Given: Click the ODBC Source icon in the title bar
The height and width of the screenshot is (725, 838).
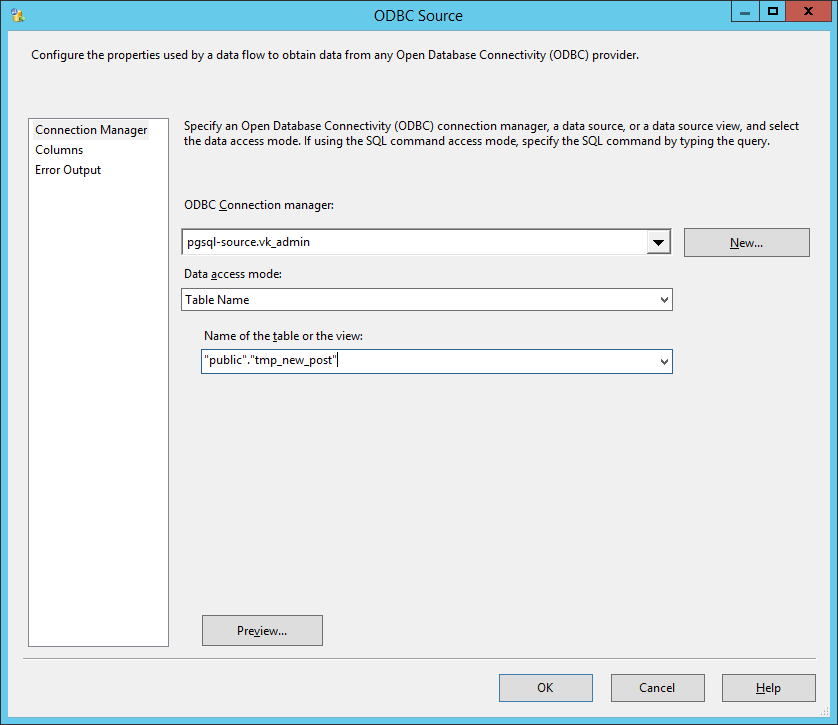Looking at the screenshot, I should click(16, 14).
